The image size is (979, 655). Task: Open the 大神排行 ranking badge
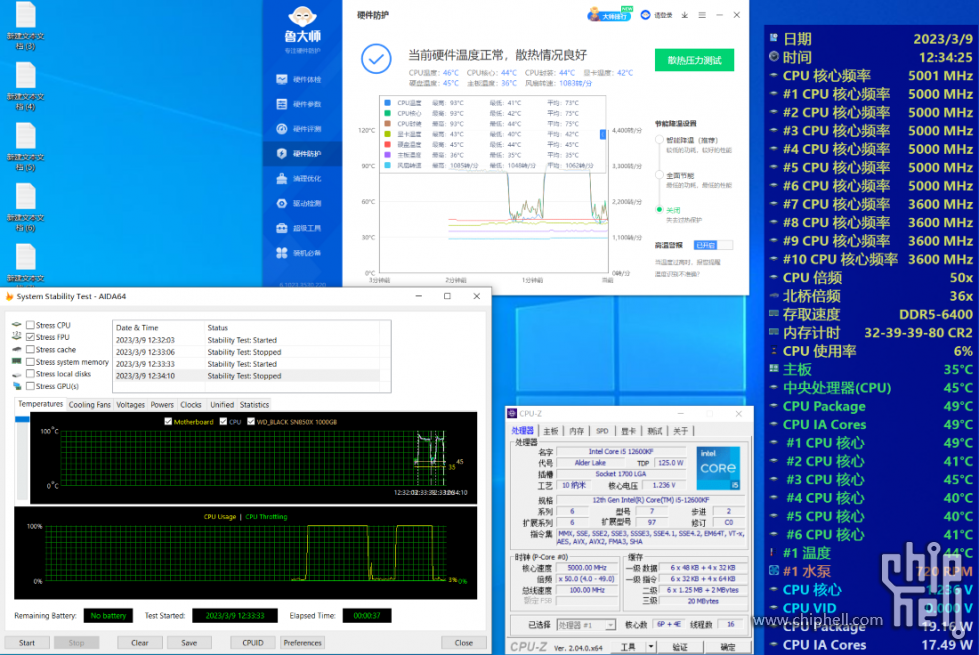(609, 14)
